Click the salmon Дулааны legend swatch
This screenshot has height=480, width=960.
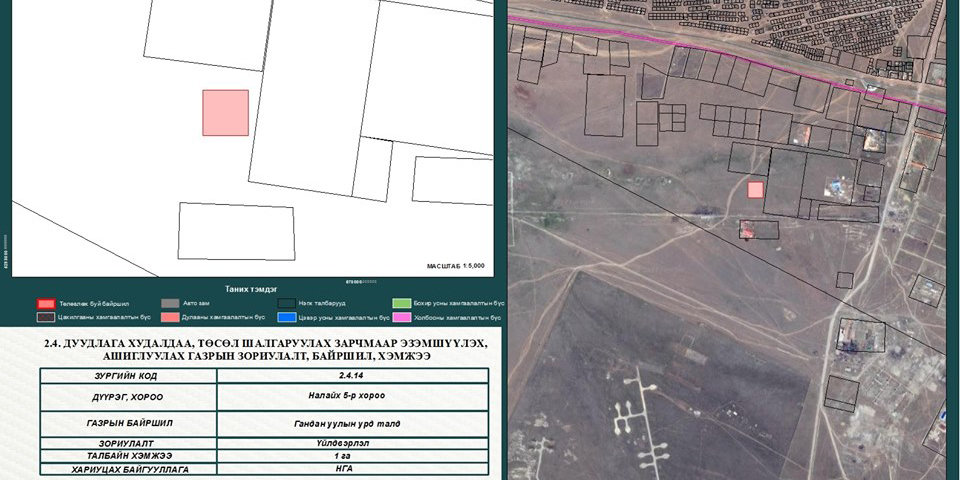point(169,317)
